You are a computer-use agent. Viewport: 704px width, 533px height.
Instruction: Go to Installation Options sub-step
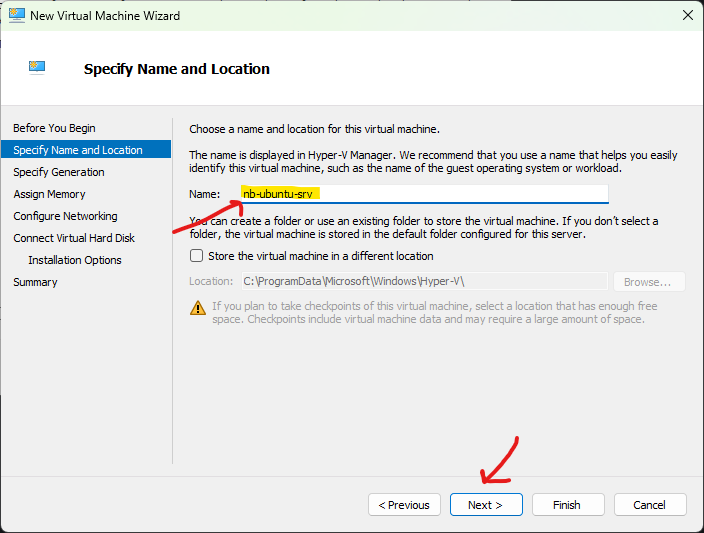(x=75, y=260)
